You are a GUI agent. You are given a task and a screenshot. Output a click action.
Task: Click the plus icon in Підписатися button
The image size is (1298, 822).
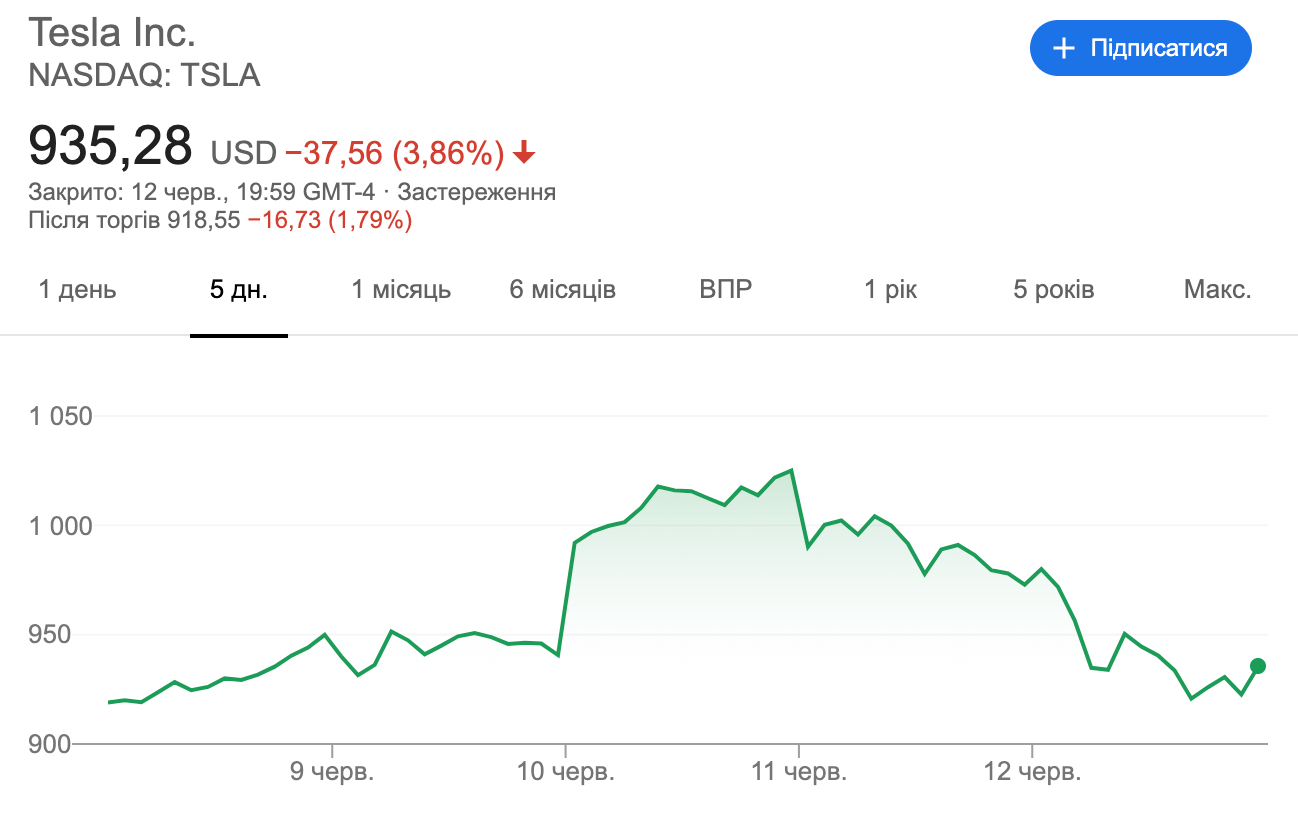[x=1065, y=48]
